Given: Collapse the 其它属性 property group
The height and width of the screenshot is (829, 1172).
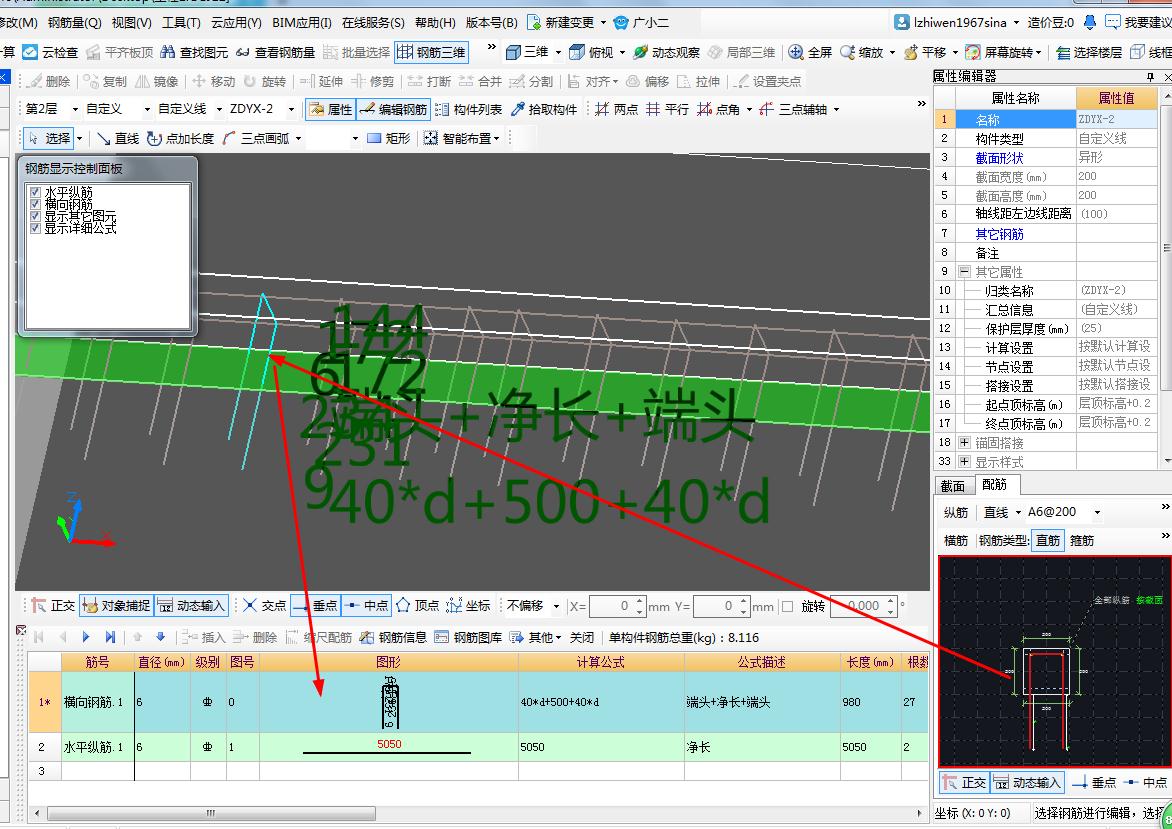Looking at the screenshot, I should point(964,271).
